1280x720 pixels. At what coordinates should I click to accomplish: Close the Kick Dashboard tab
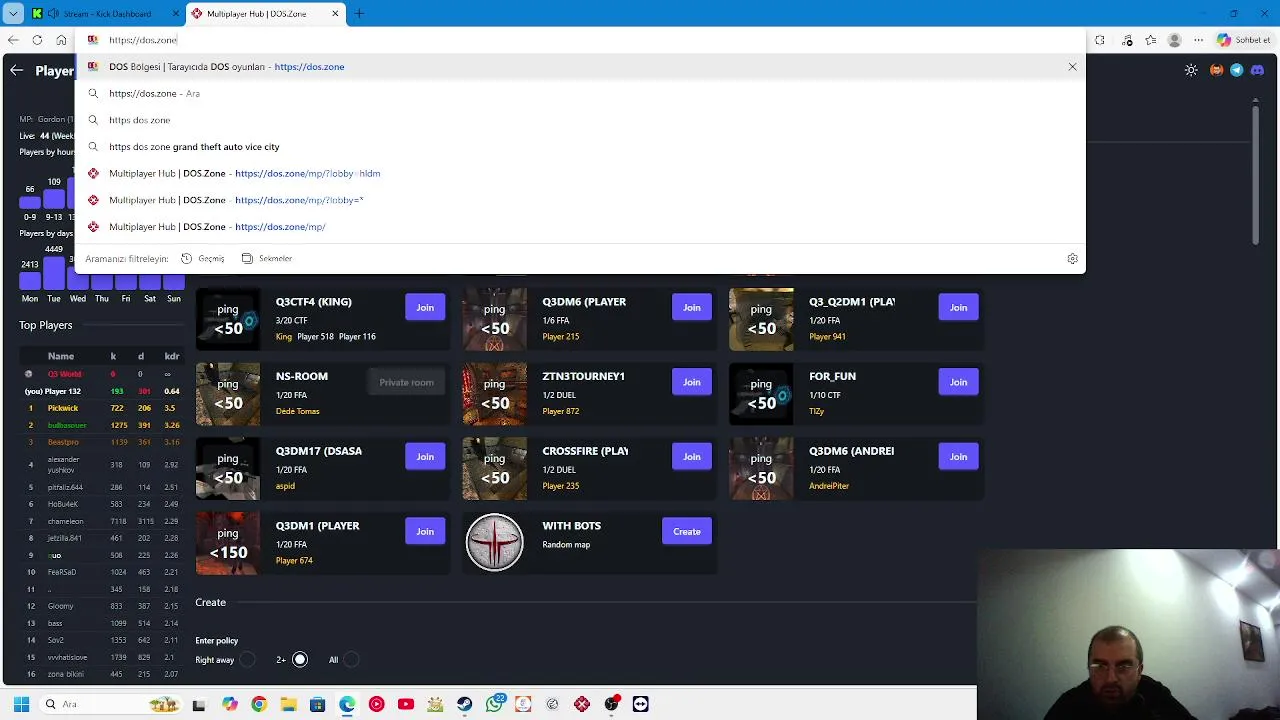click(x=176, y=13)
